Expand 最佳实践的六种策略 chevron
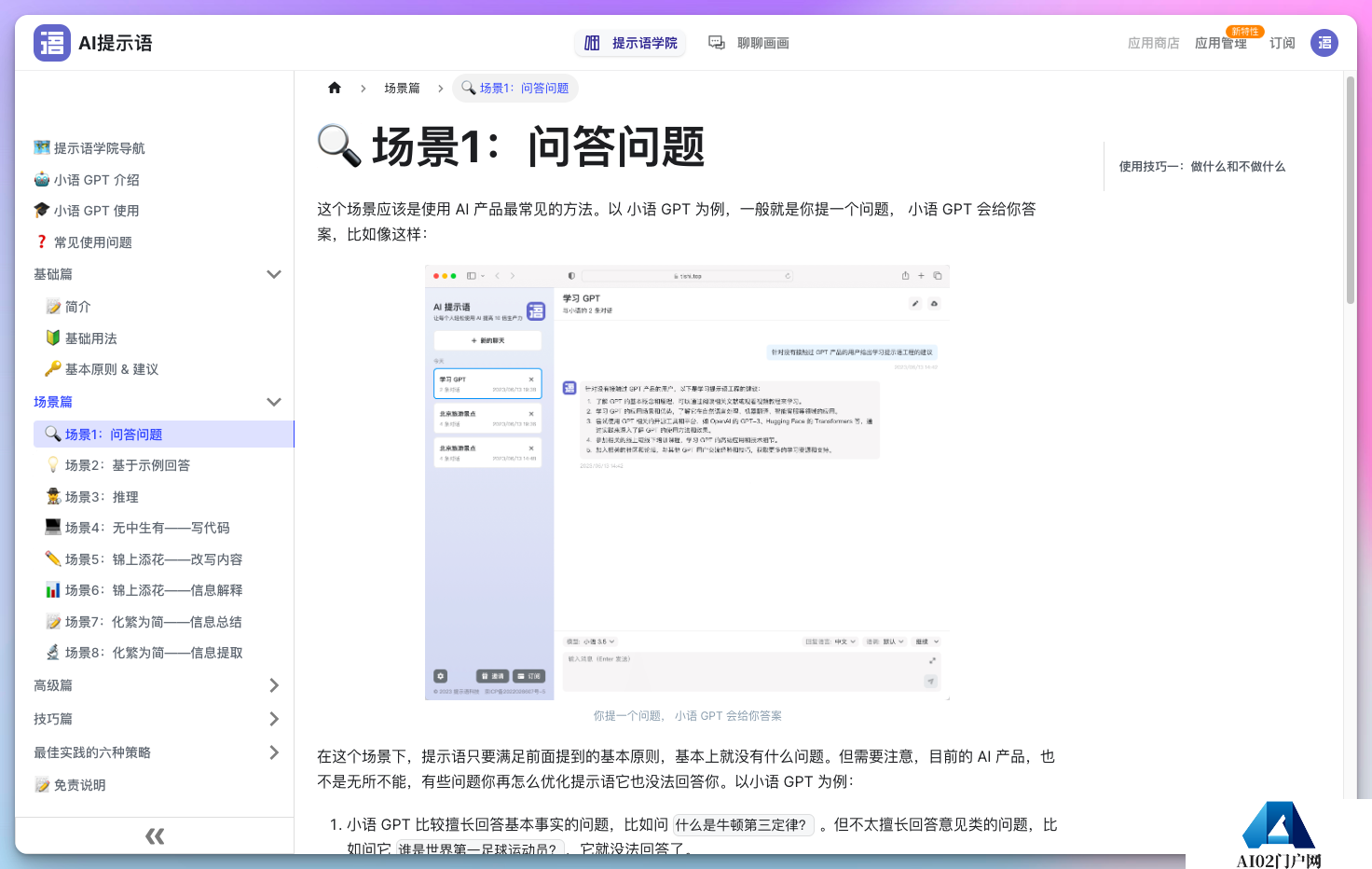1372x869 pixels. [274, 752]
